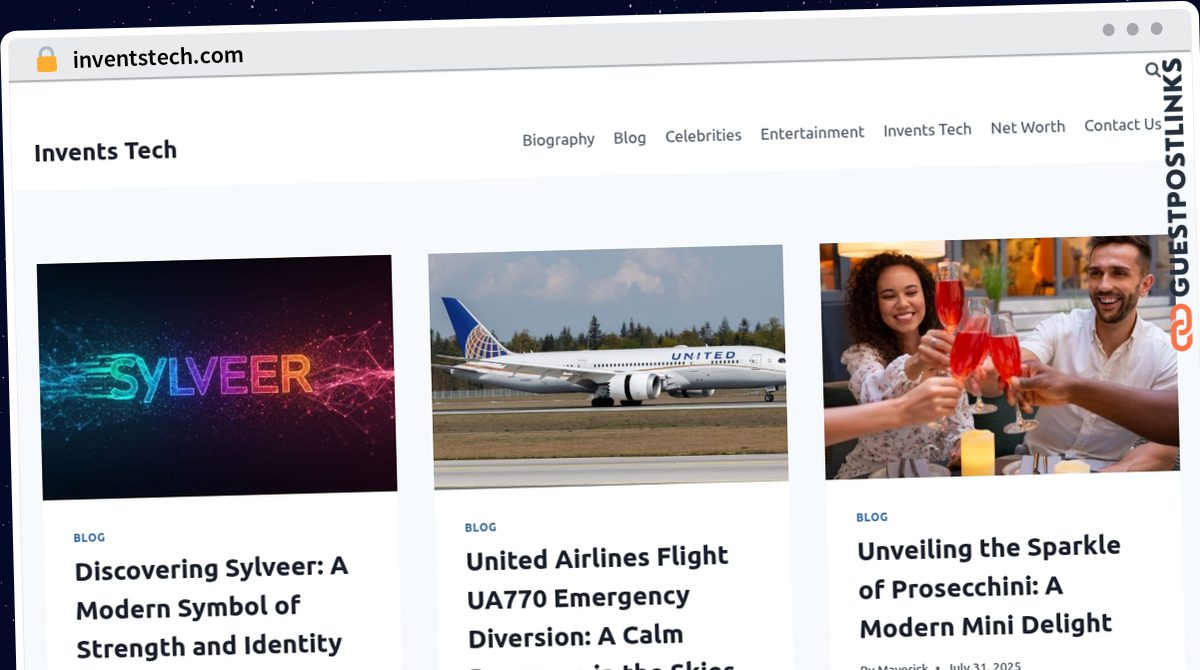Select Invents Tech in navigation menu
The height and width of the screenshot is (670, 1200).
click(927, 130)
